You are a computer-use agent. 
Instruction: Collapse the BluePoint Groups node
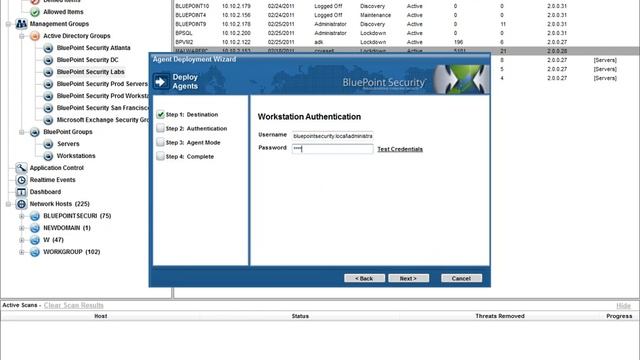click(x=22, y=132)
